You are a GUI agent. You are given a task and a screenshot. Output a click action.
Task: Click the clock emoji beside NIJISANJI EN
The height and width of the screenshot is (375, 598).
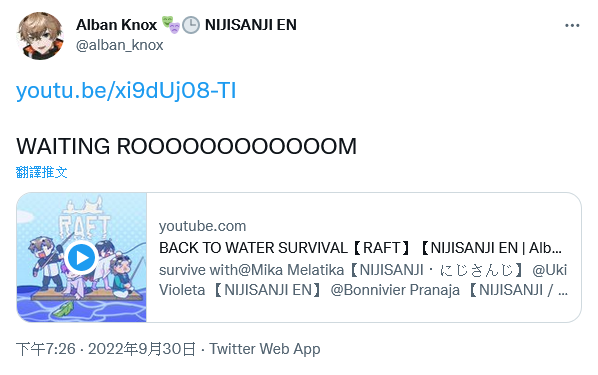pyautogui.click(x=191, y=25)
